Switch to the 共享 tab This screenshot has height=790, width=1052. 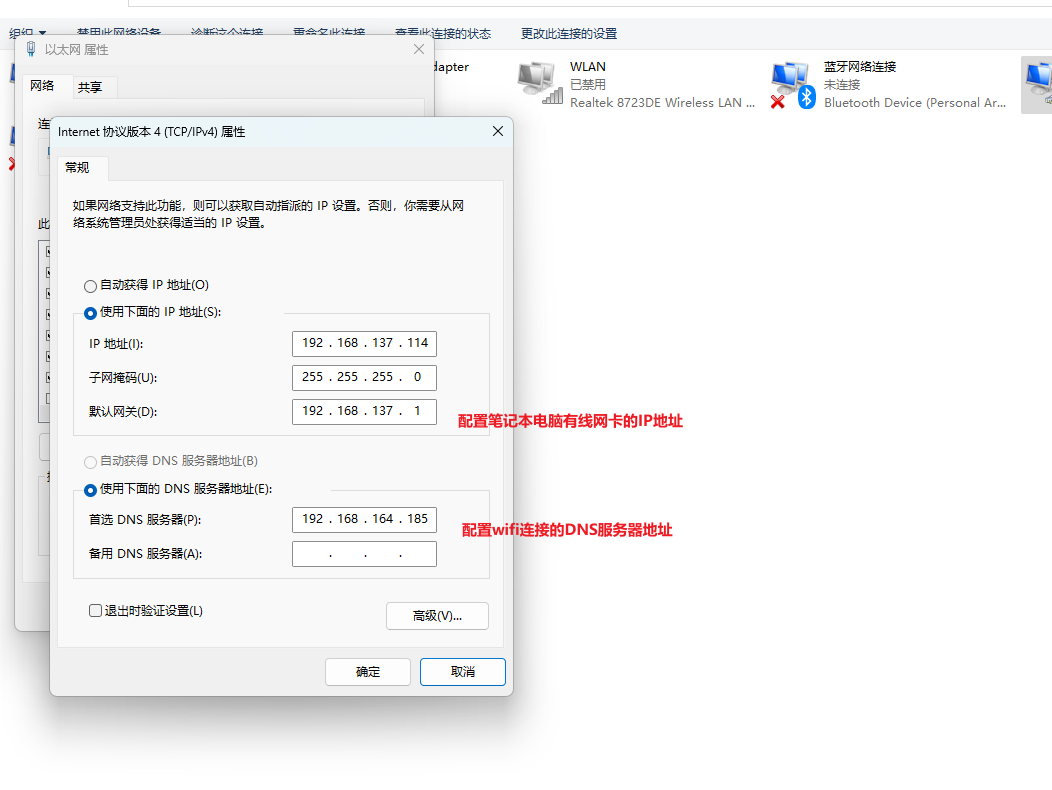click(90, 87)
